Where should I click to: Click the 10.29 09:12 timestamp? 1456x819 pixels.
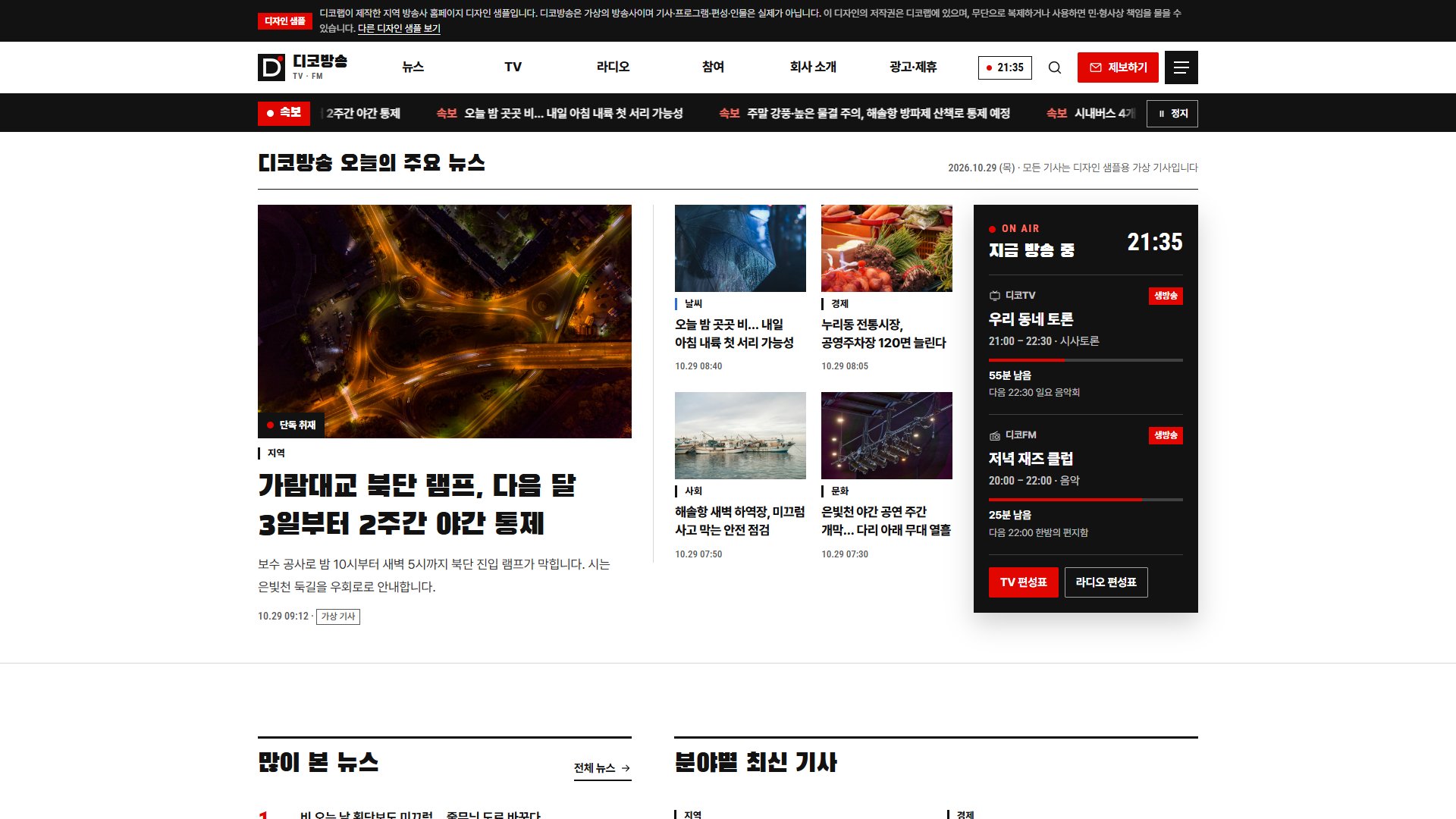tap(283, 617)
